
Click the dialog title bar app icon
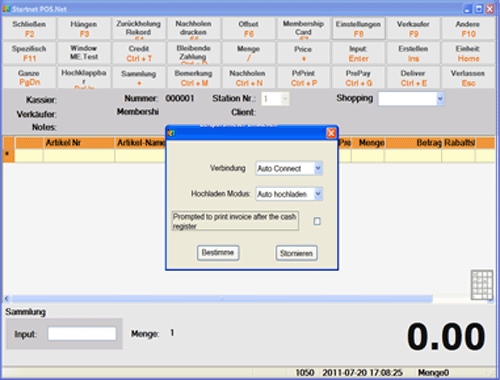(x=171, y=133)
